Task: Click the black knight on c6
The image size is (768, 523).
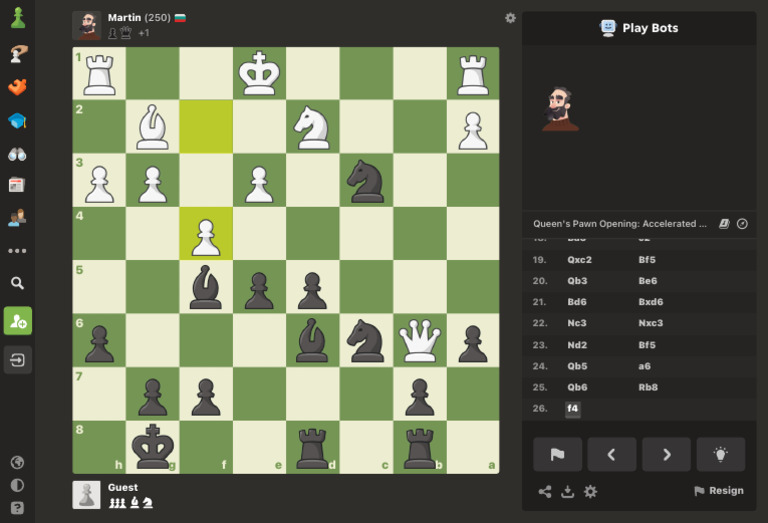Action: [x=366, y=340]
